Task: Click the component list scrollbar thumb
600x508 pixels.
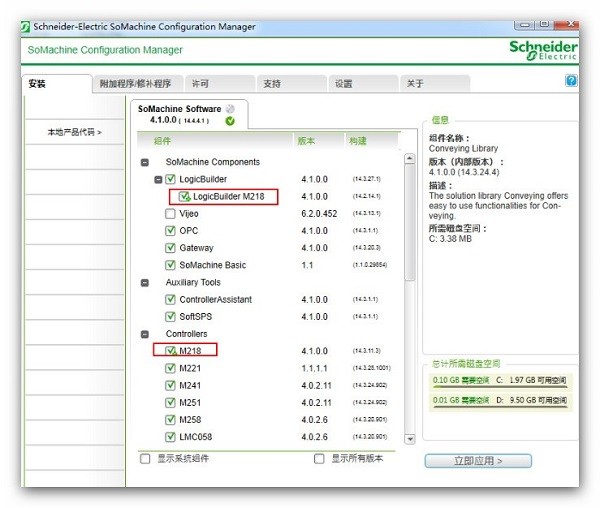Action: click(410, 222)
